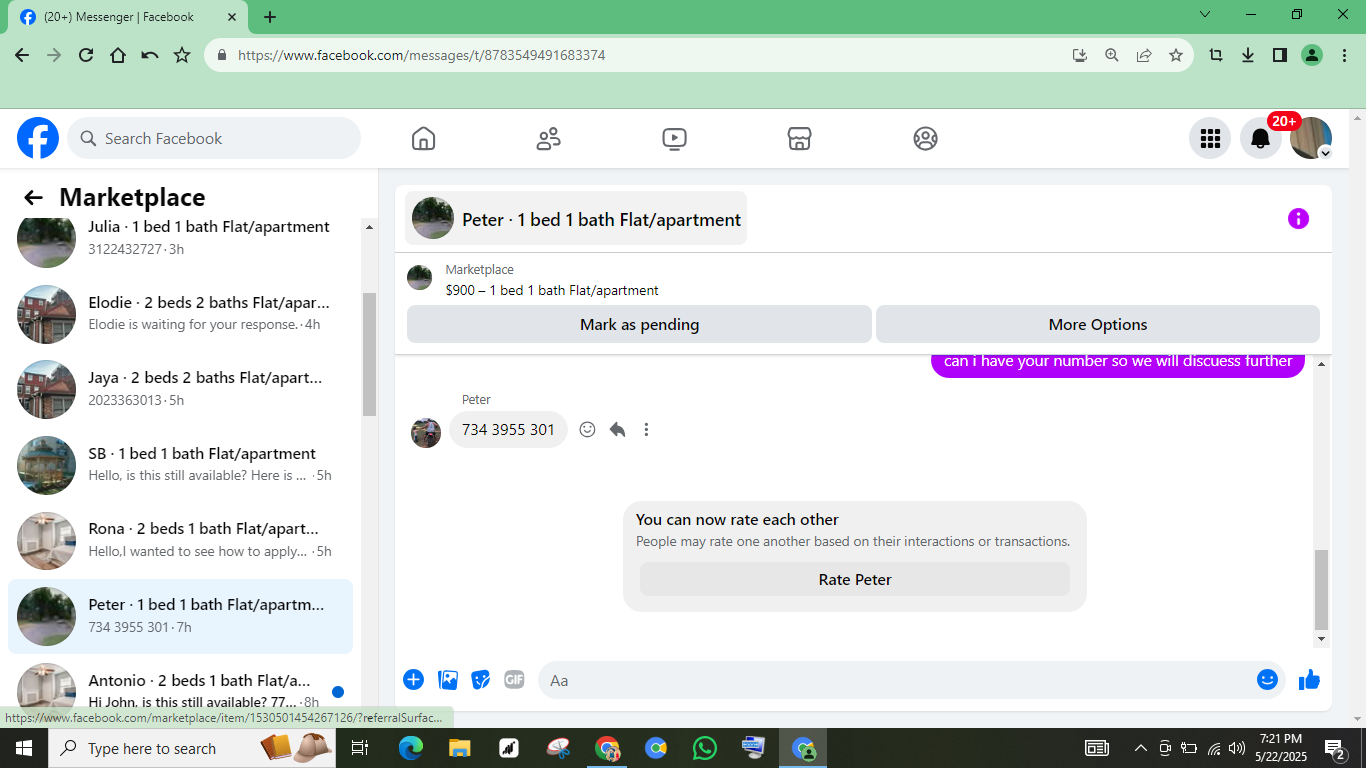Show hidden icons in the system tray
1366x768 pixels.
(1140, 748)
